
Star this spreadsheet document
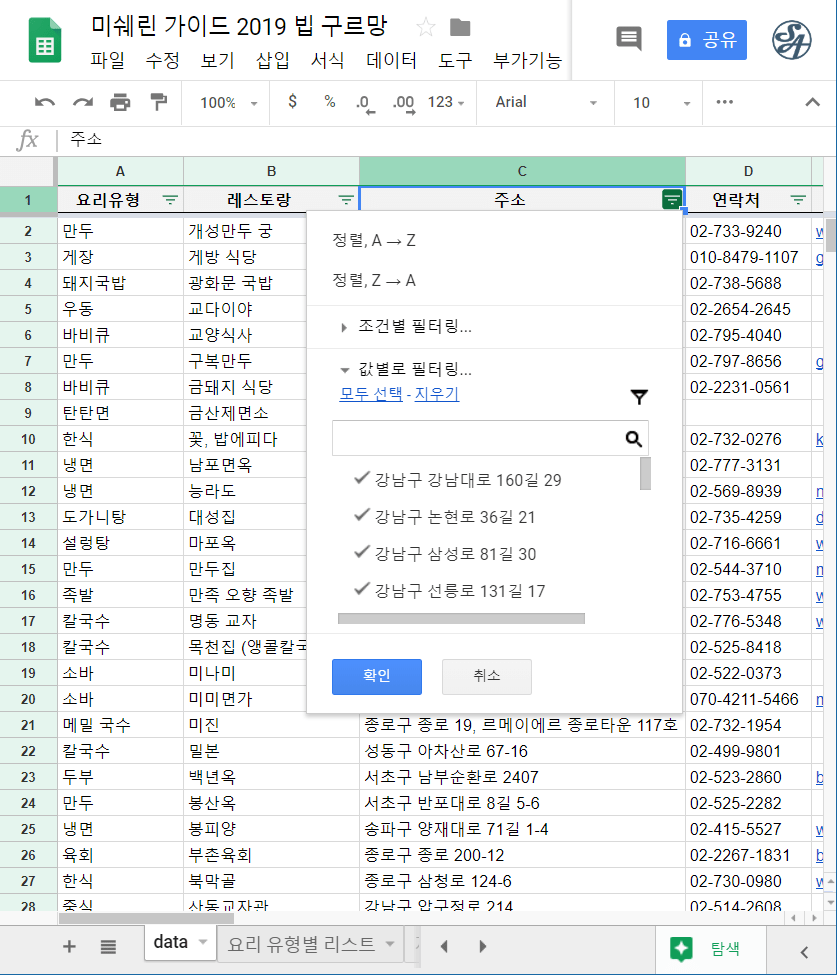point(425,27)
